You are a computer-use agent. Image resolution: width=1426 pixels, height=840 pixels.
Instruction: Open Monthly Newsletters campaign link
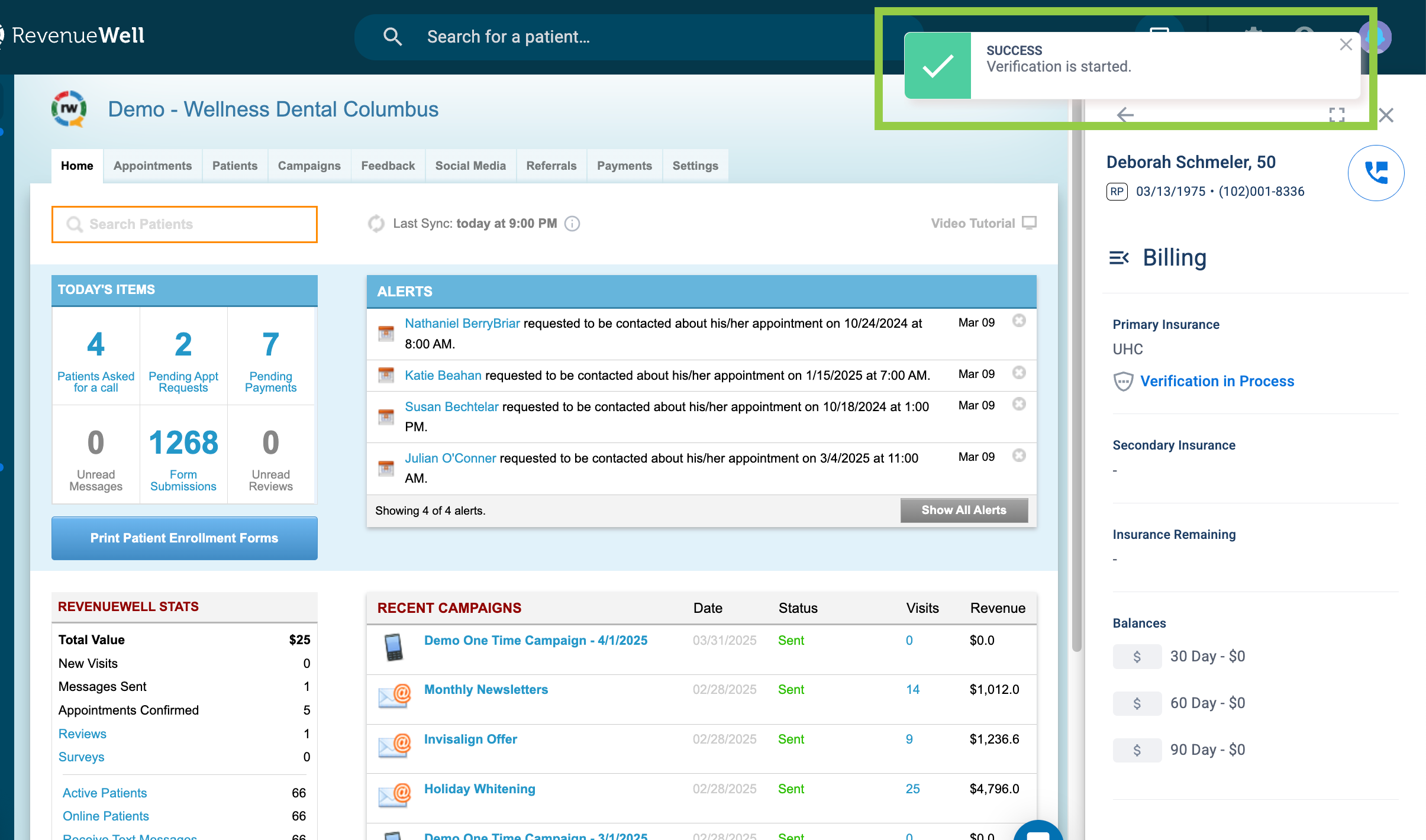tap(486, 690)
